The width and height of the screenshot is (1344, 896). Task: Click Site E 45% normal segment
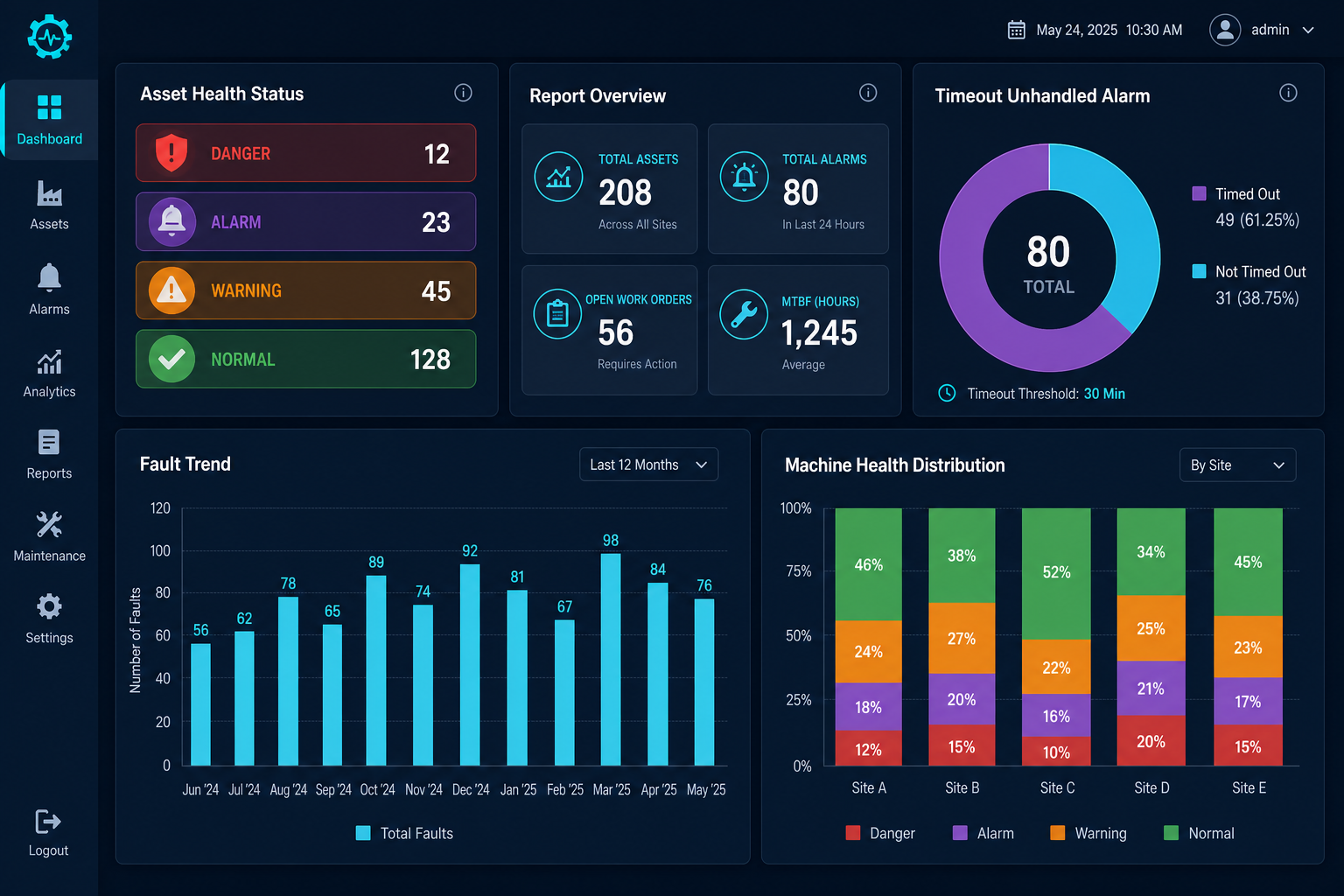click(x=1248, y=562)
